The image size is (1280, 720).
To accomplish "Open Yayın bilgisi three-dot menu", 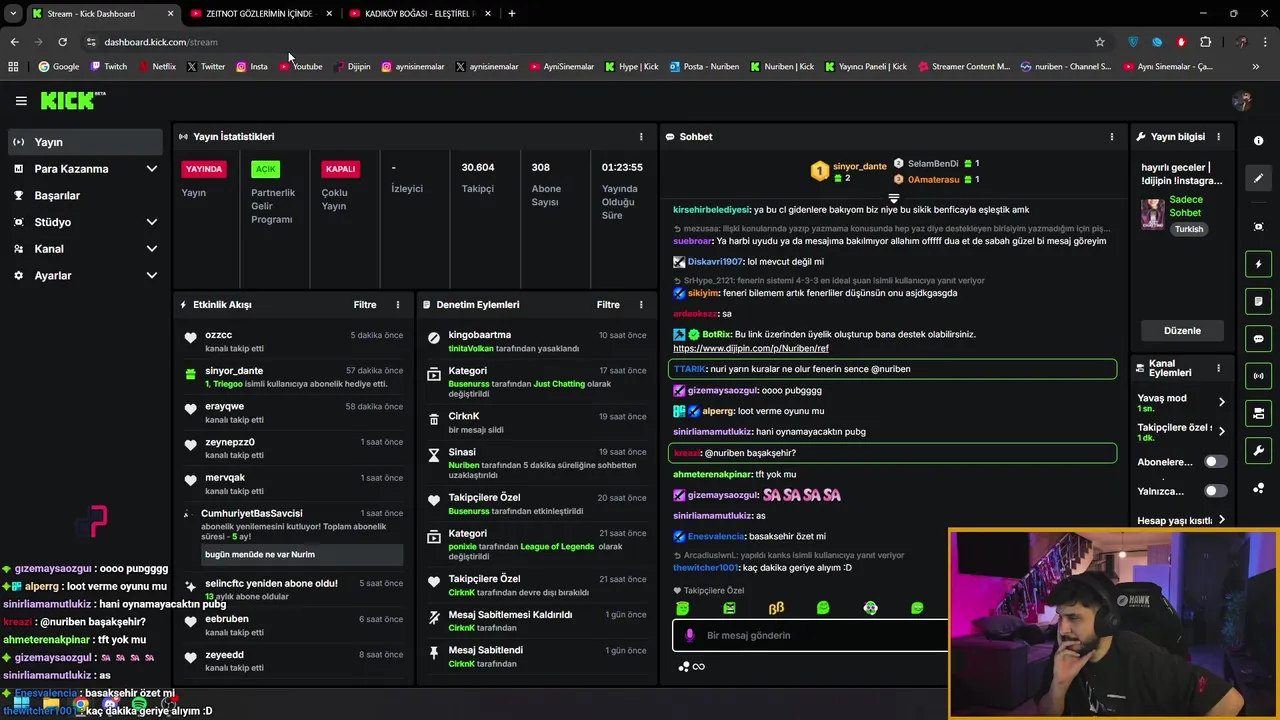I will click(1218, 137).
